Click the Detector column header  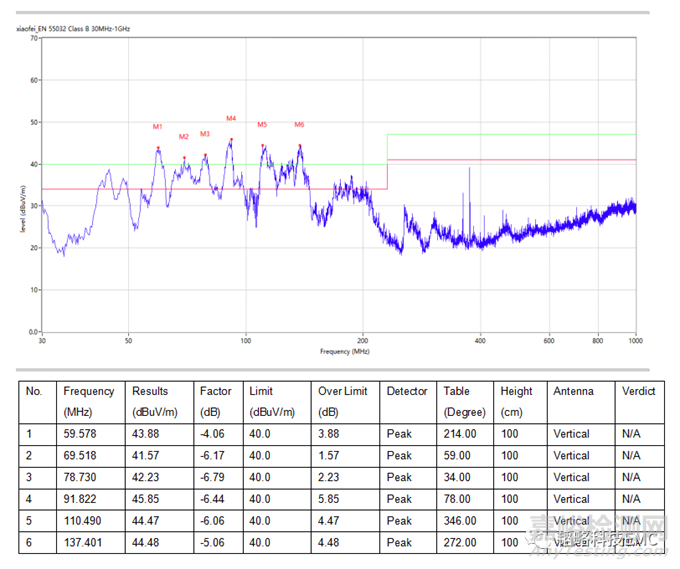(x=407, y=391)
